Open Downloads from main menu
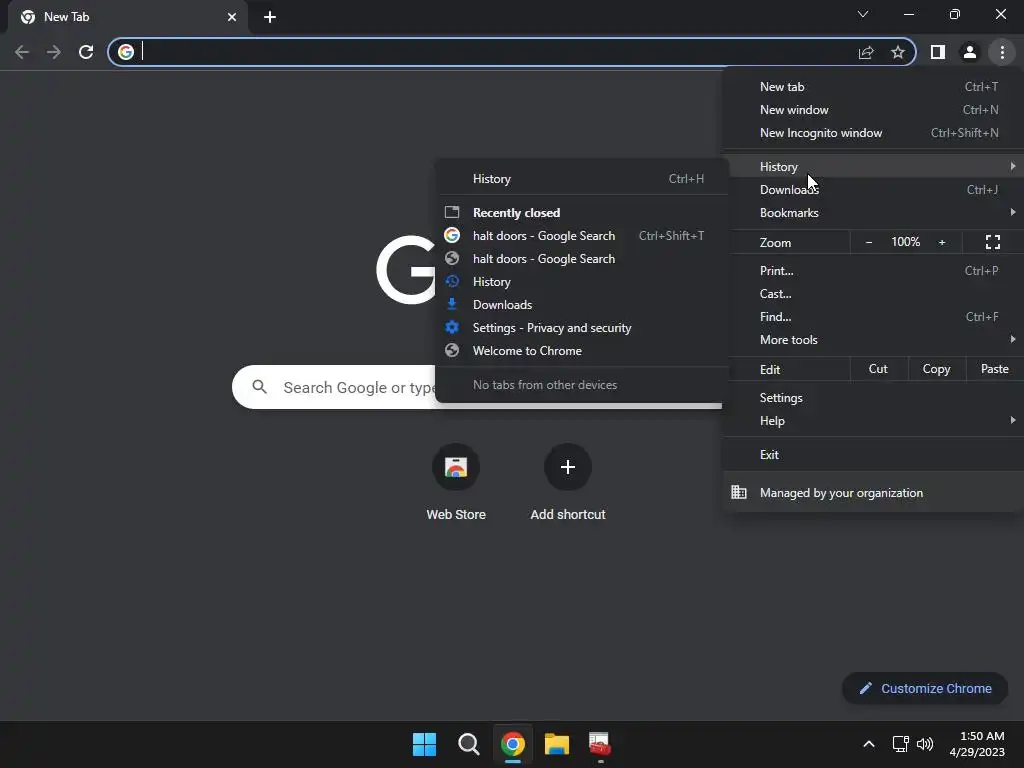The height and width of the screenshot is (768, 1024). [x=873, y=189]
